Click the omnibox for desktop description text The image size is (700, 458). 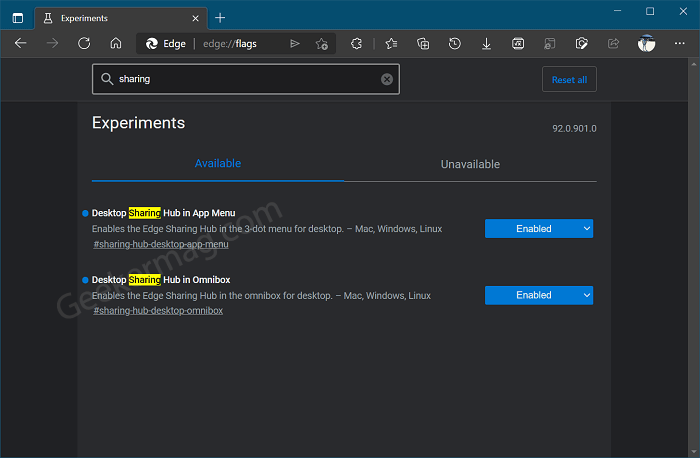coord(261,296)
